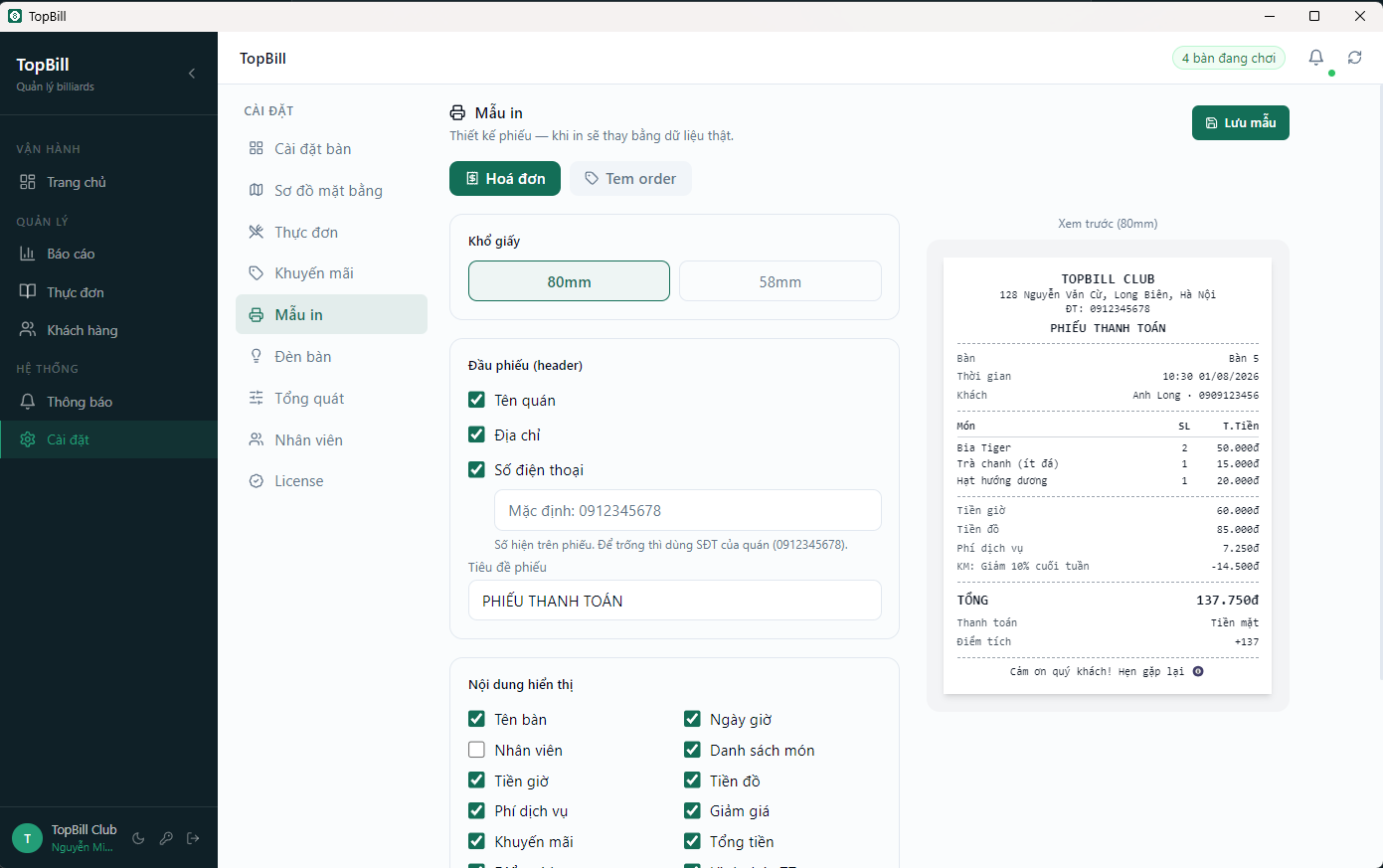Open the Sơ đồ mặt bằng settings
This screenshot has width=1383, height=868.
point(331,191)
